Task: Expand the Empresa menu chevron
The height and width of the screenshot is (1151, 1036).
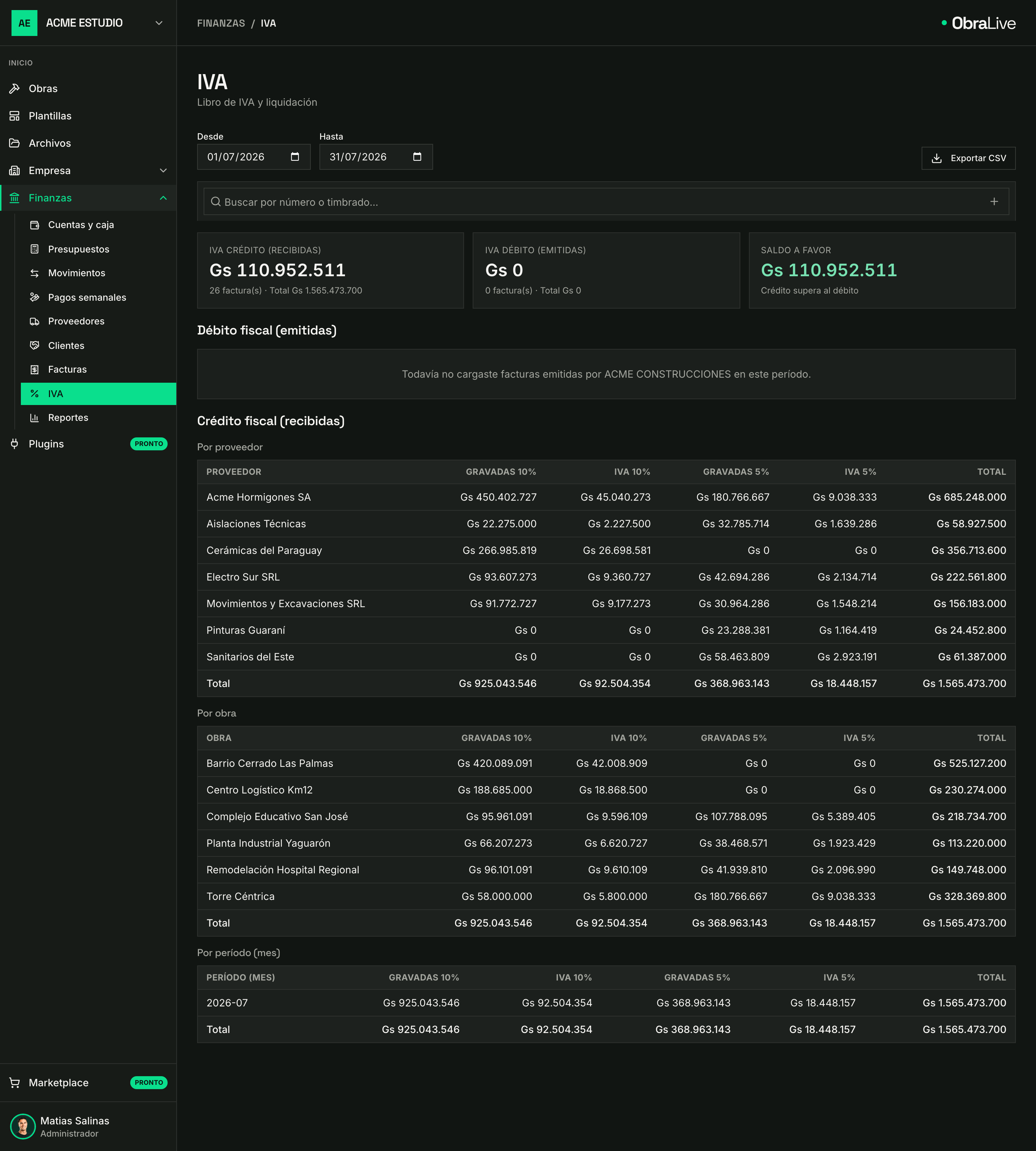Action: 163,170
